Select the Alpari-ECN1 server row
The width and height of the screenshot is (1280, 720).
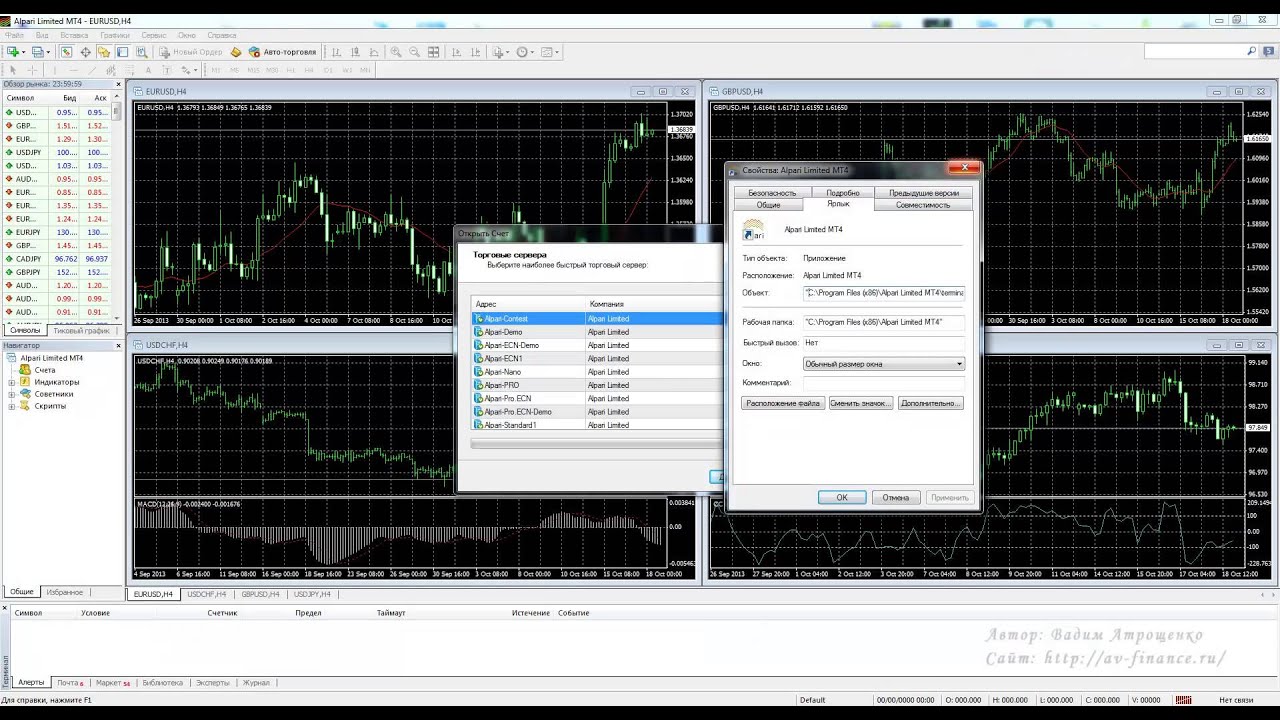point(596,358)
